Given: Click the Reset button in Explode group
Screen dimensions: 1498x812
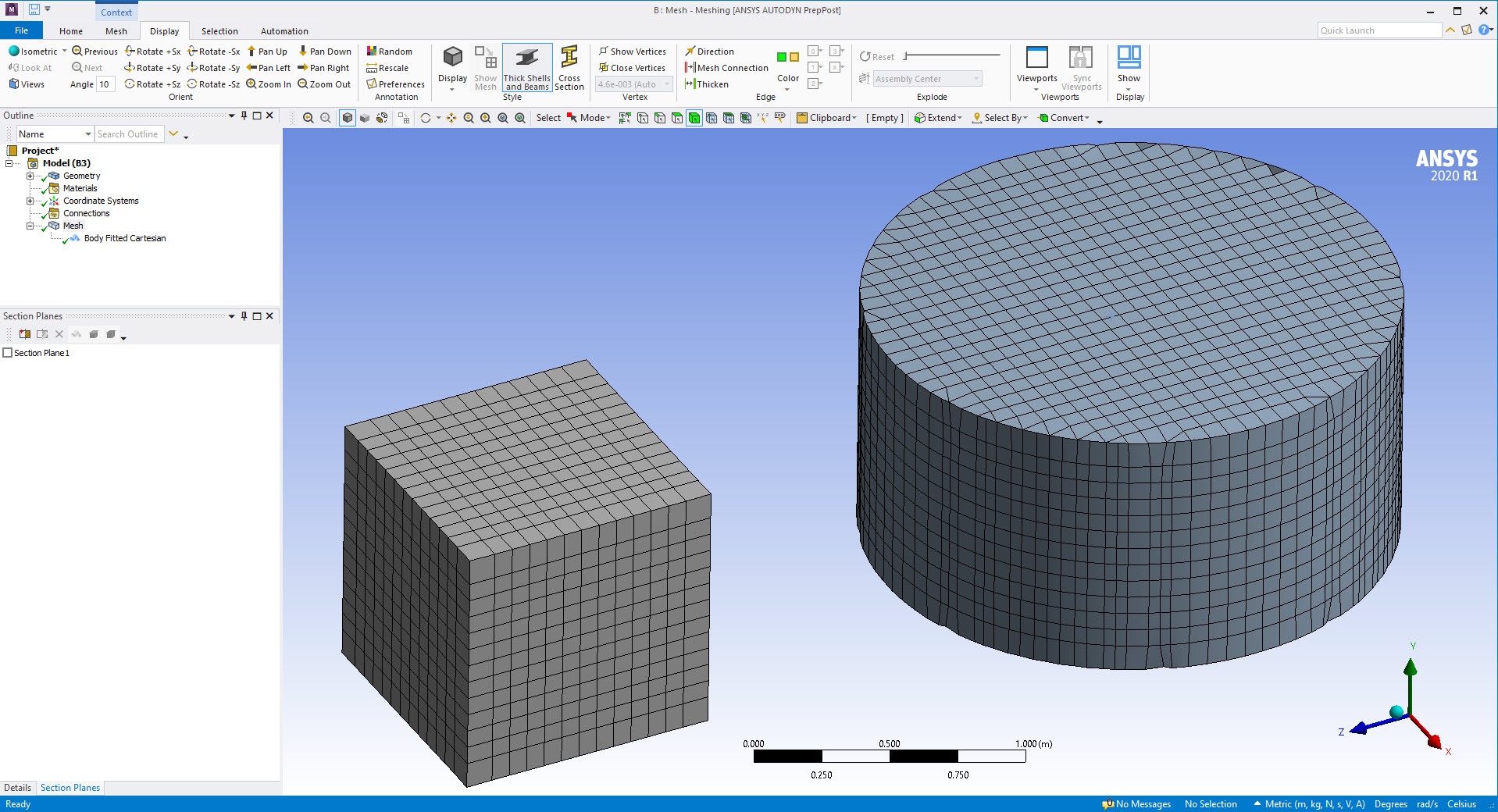Looking at the screenshot, I should point(876,56).
